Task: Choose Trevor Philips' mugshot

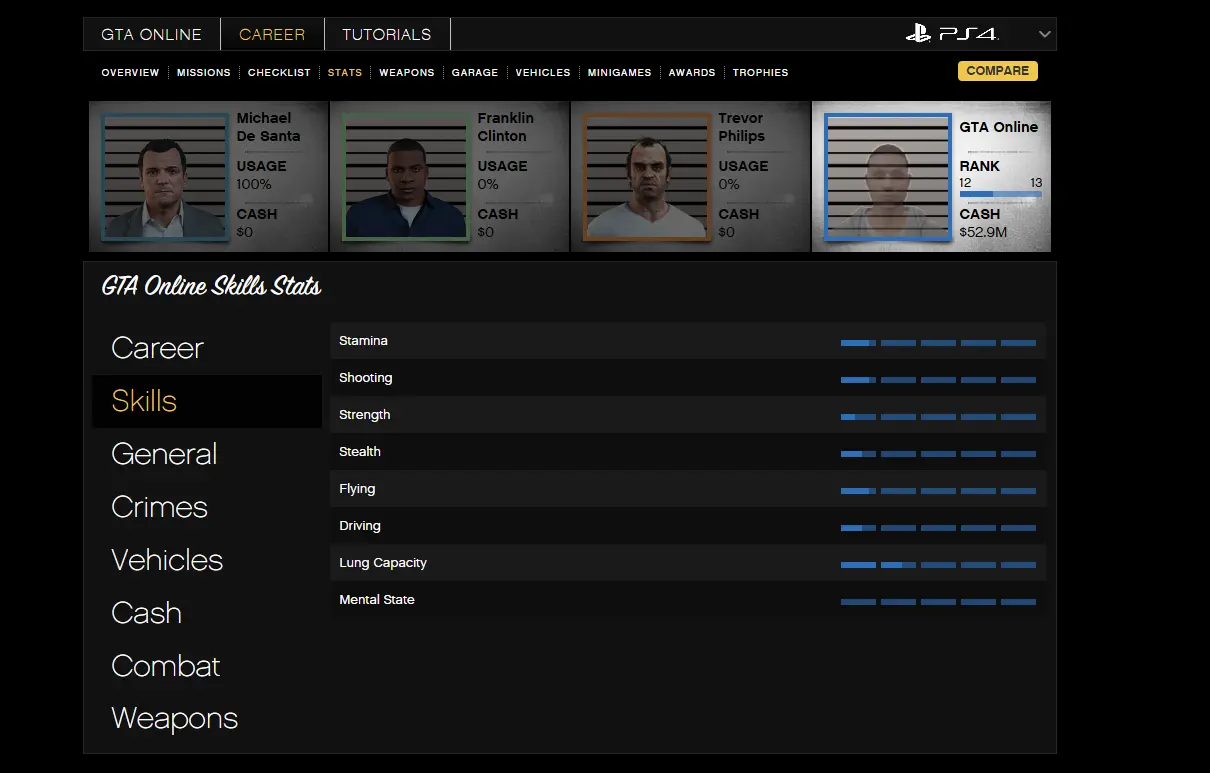Action: (646, 178)
